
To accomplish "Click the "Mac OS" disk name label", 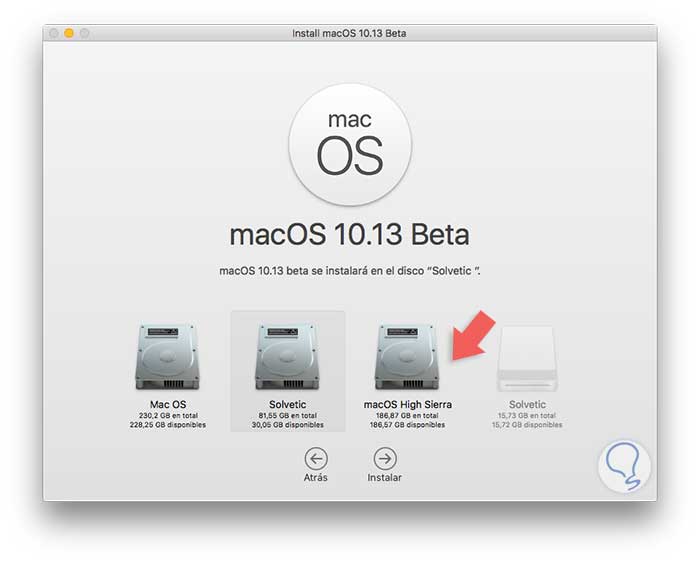I will pos(167,404).
